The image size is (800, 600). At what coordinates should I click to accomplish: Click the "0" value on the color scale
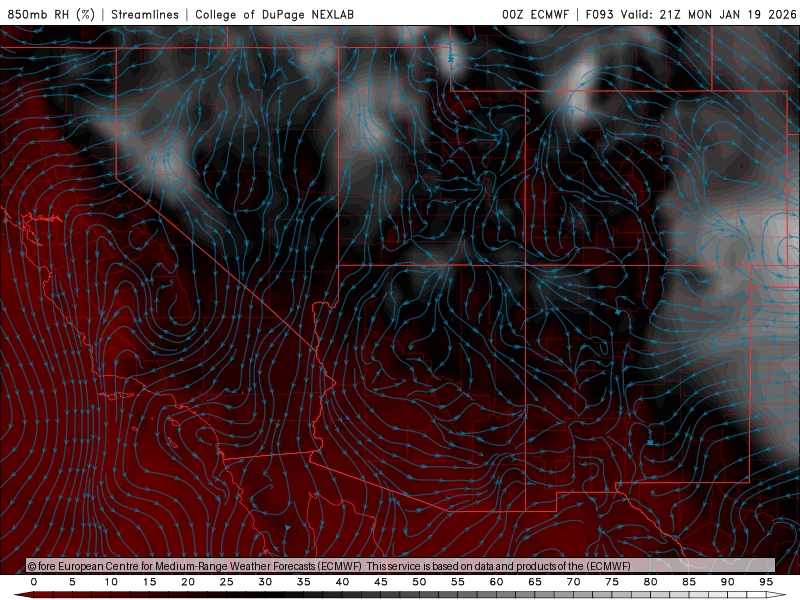34,582
